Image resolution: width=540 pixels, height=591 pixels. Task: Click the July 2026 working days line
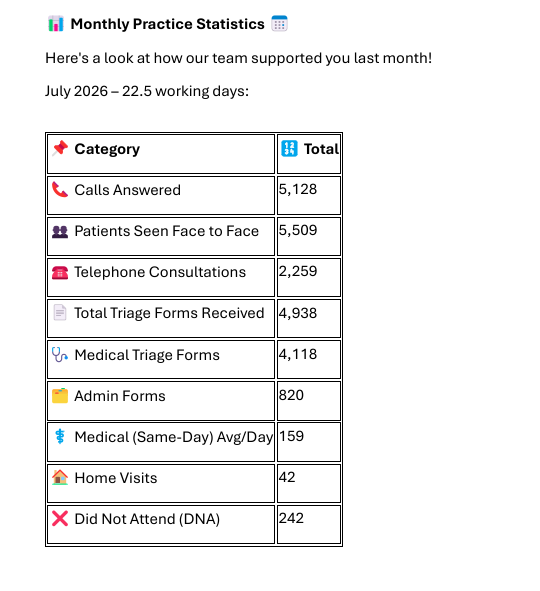pyautogui.click(x=147, y=91)
